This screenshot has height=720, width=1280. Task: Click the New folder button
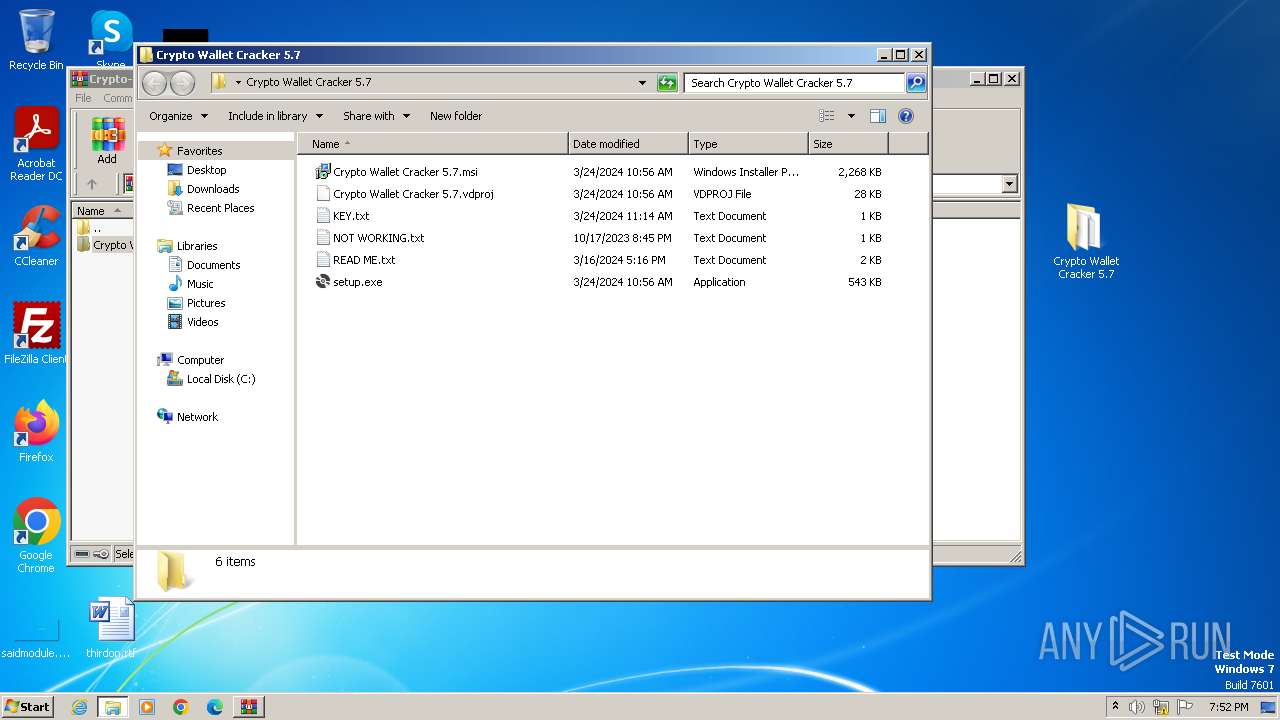[x=456, y=116]
